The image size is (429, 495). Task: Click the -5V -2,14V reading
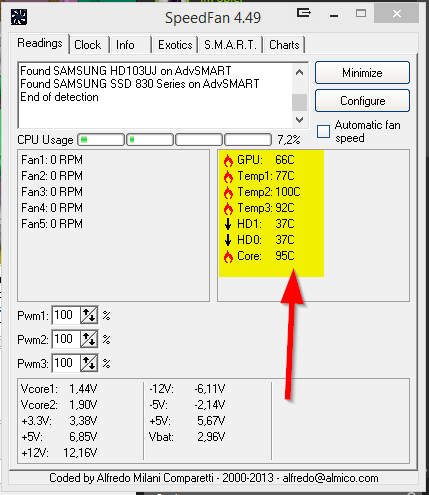(187, 405)
